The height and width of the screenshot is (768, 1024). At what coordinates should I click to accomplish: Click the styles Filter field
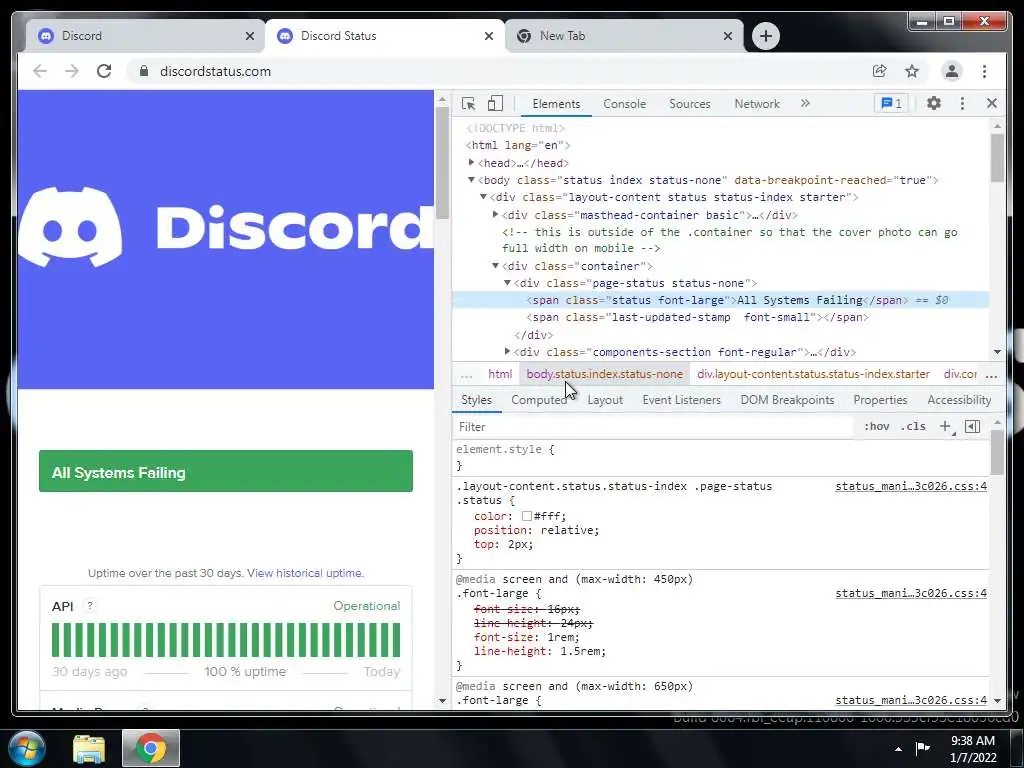pos(653,426)
